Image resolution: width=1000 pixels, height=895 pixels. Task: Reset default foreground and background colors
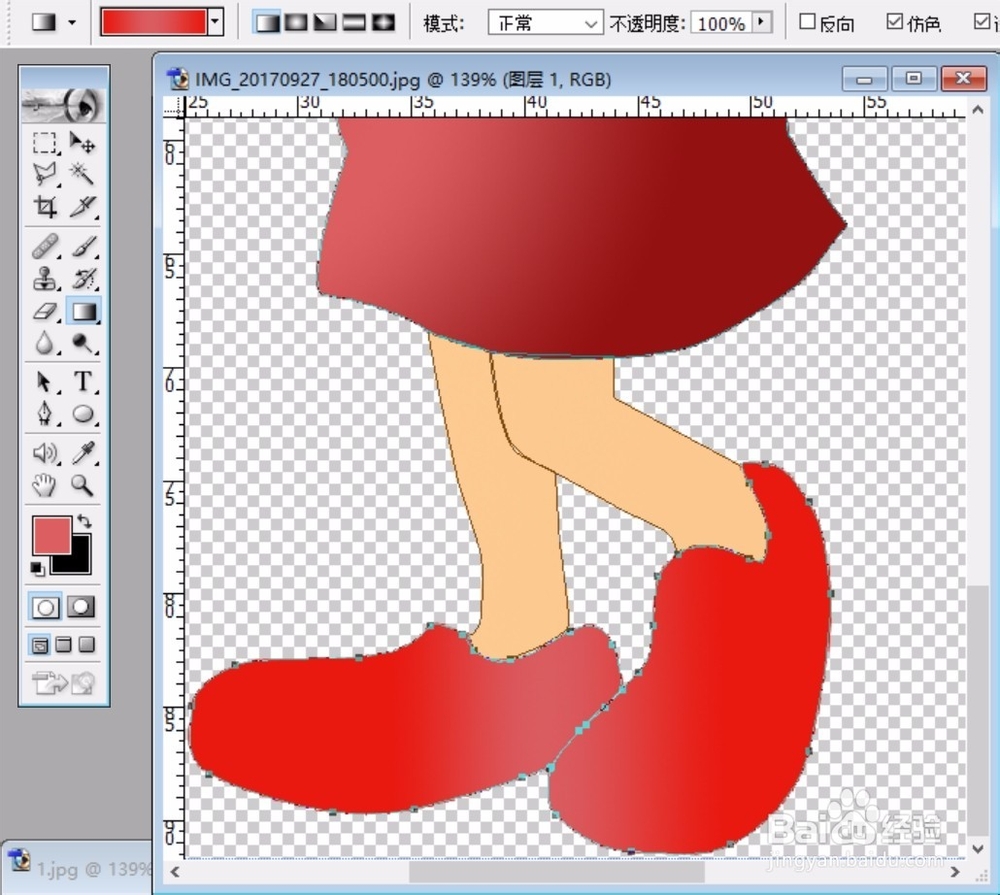point(37,568)
